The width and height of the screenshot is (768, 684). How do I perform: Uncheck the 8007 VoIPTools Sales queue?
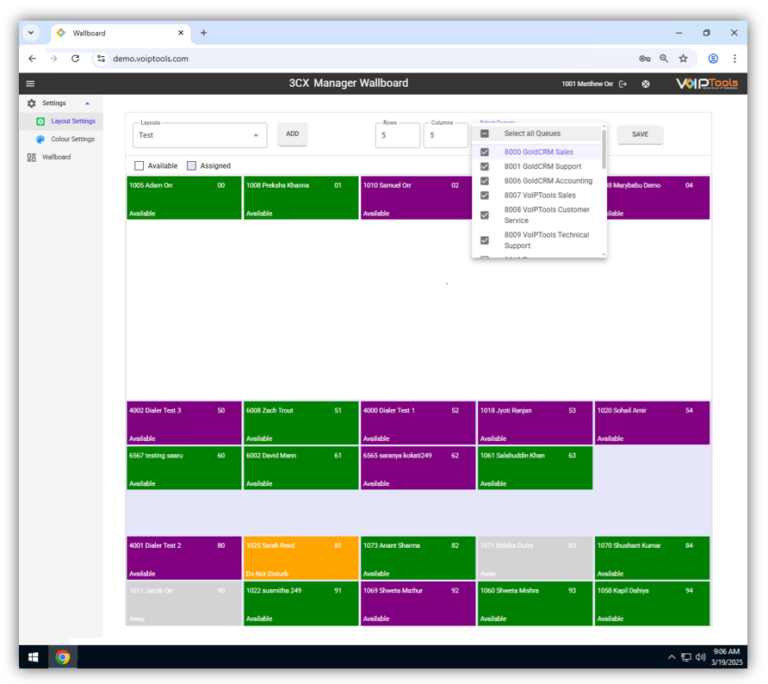coord(484,195)
